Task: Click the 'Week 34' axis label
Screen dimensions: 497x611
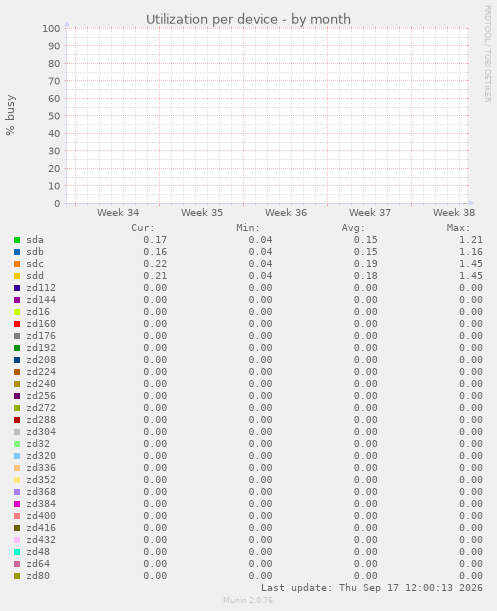Action: click(x=118, y=213)
